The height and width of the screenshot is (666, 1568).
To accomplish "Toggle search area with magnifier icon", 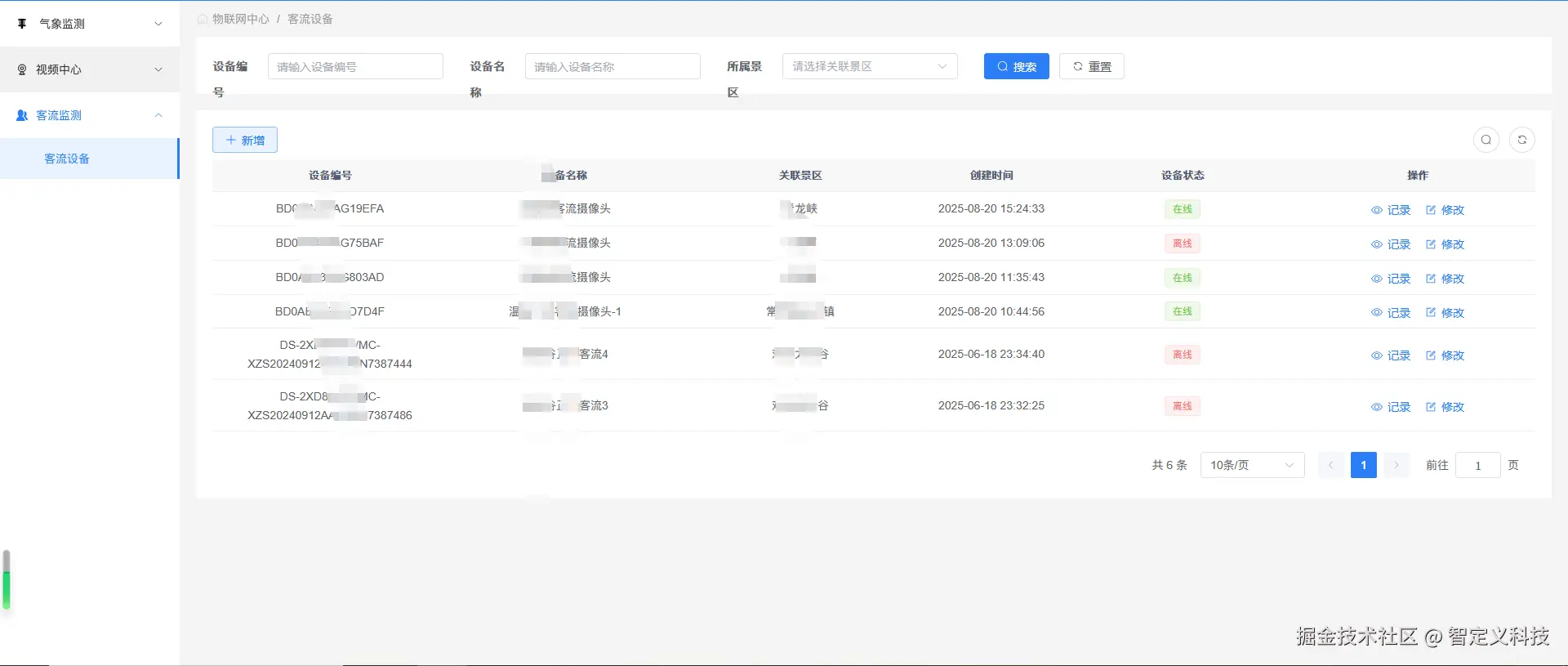I will click(x=1486, y=140).
